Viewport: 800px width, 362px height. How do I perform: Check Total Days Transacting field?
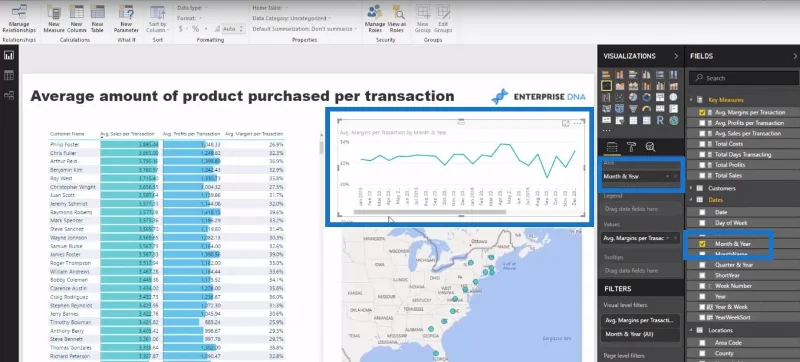[x=702, y=154]
